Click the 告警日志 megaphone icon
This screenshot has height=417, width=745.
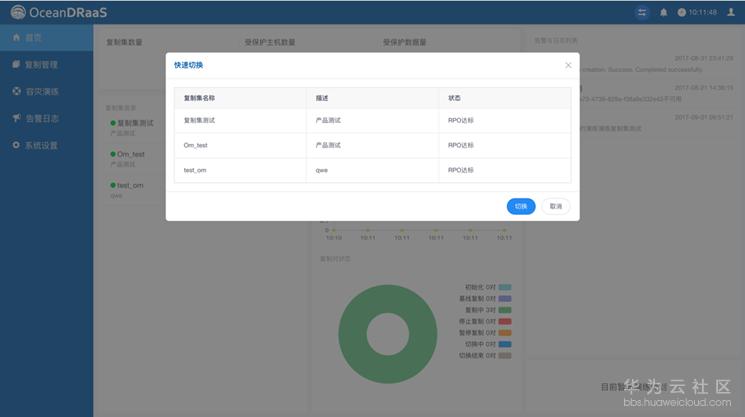click(x=17, y=118)
